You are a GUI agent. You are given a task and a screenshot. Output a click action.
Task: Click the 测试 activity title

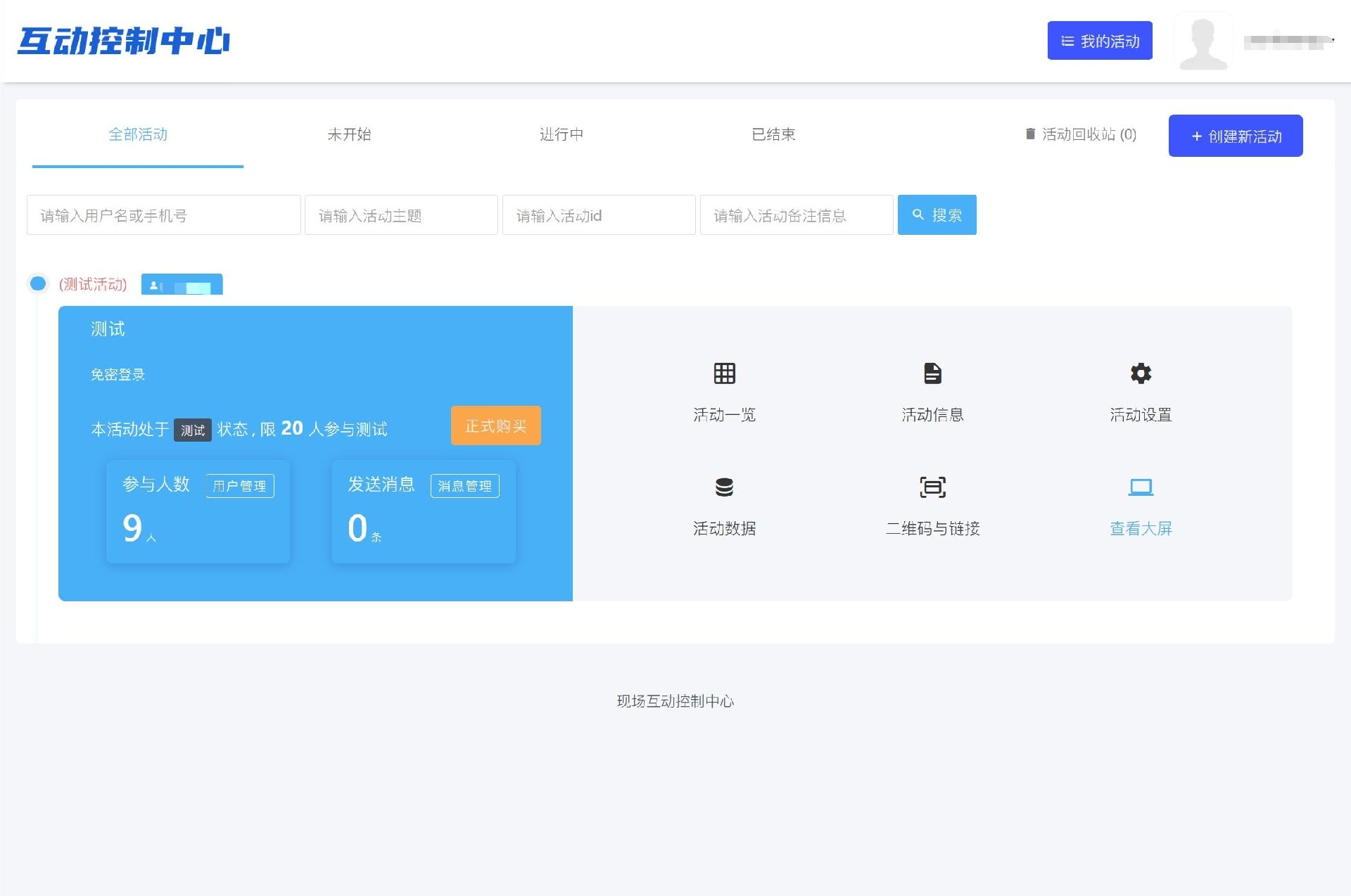point(108,329)
